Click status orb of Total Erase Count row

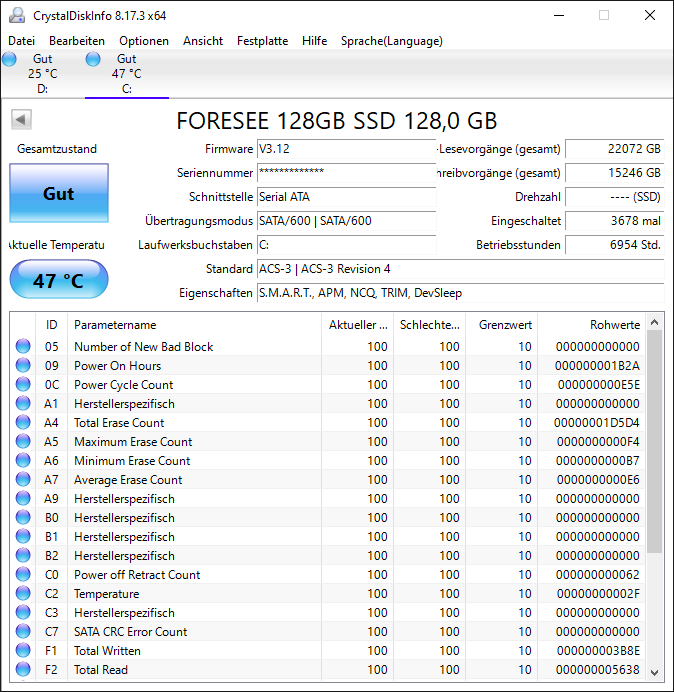click(23, 422)
